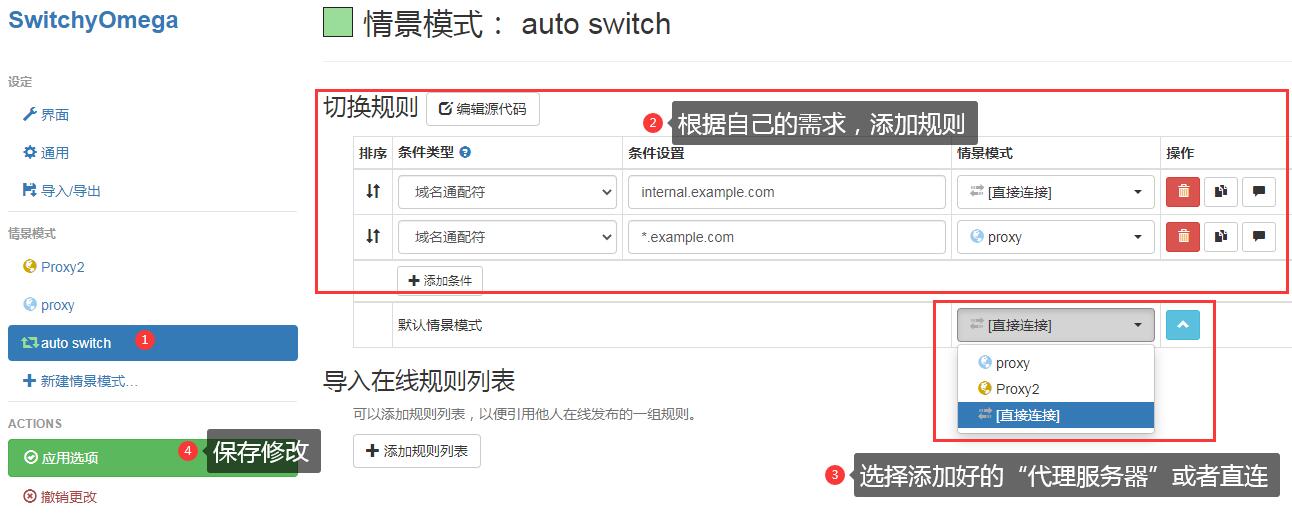The image size is (1292, 525).
Task: Open 通用 settings page
Action: (46, 153)
